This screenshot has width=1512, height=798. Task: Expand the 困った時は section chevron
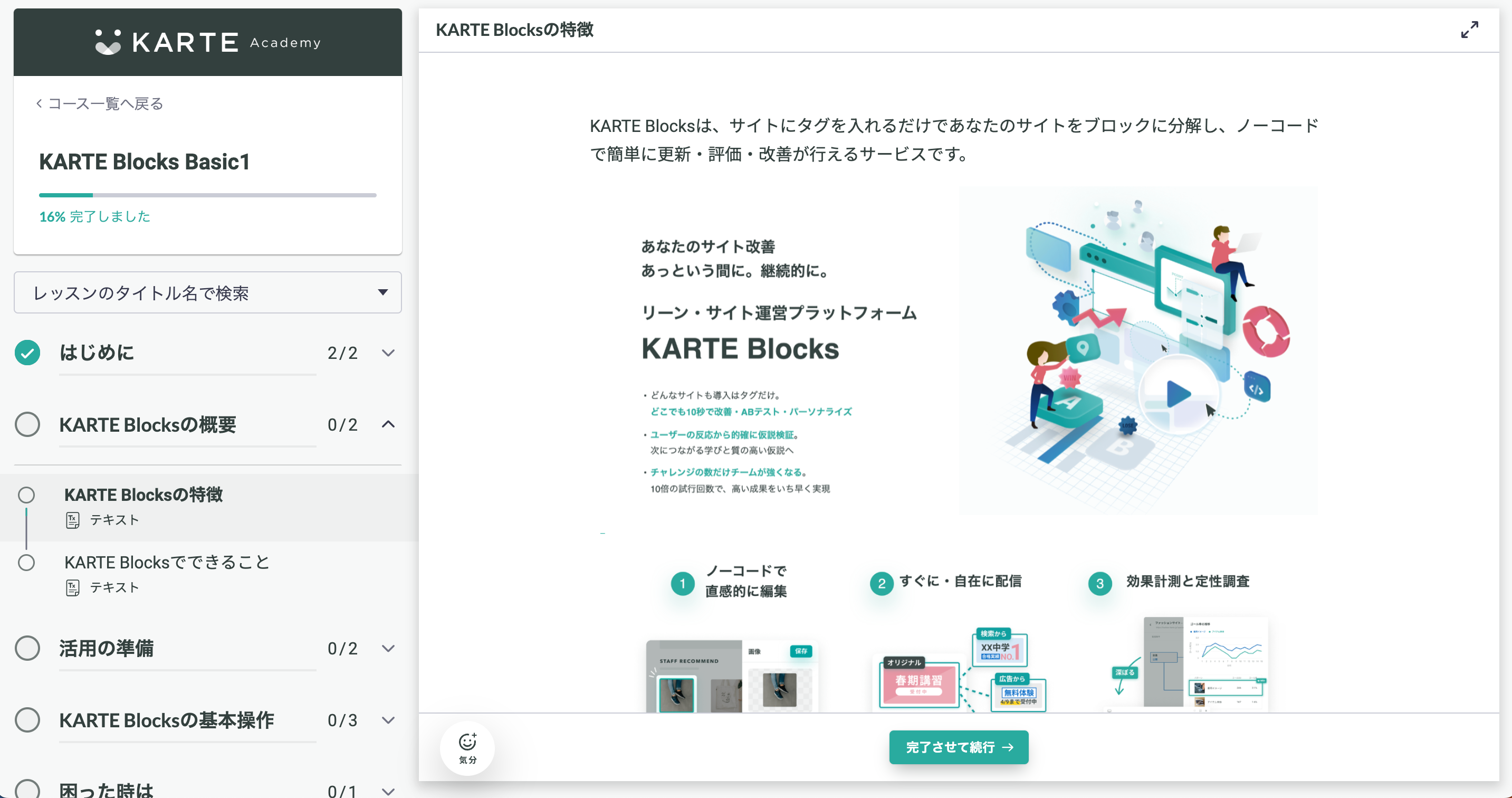click(388, 791)
